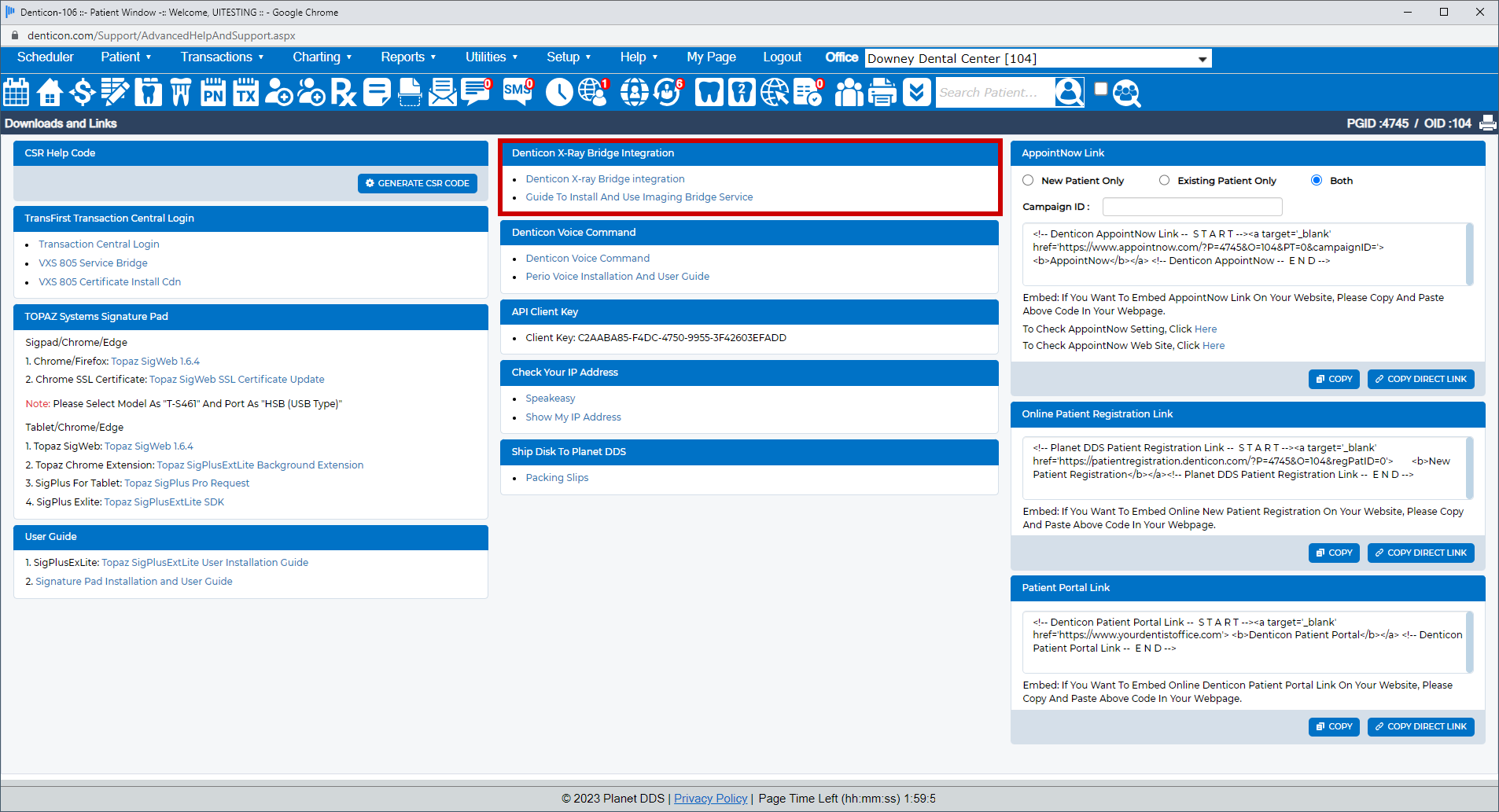Click the notes pencil icon
The width and height of the screenshot is (1499, 812).
[115, 92]
